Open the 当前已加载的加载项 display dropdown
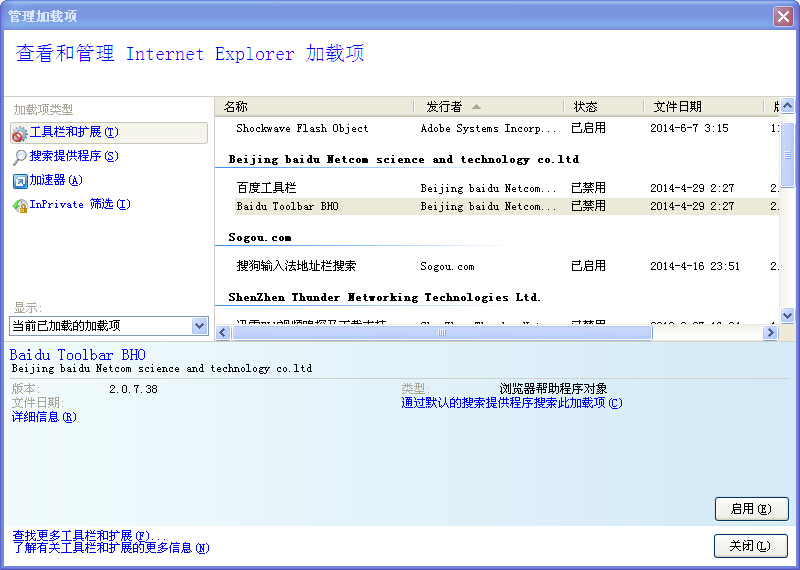 click(x=199, y=326)
